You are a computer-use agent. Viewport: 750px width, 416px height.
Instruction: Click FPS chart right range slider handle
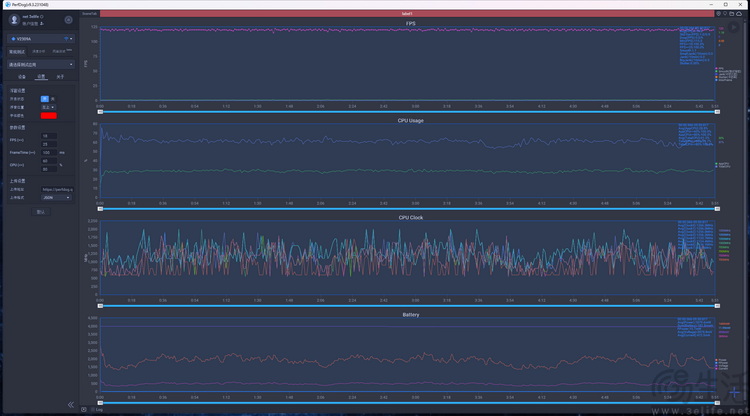point(717,112)
